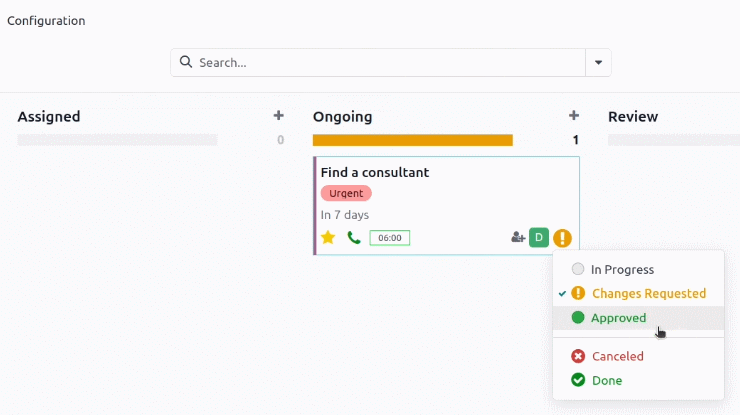740x415 pixels.
Task: Click the green D assignee avatar
Action: (x=539, y=237)
